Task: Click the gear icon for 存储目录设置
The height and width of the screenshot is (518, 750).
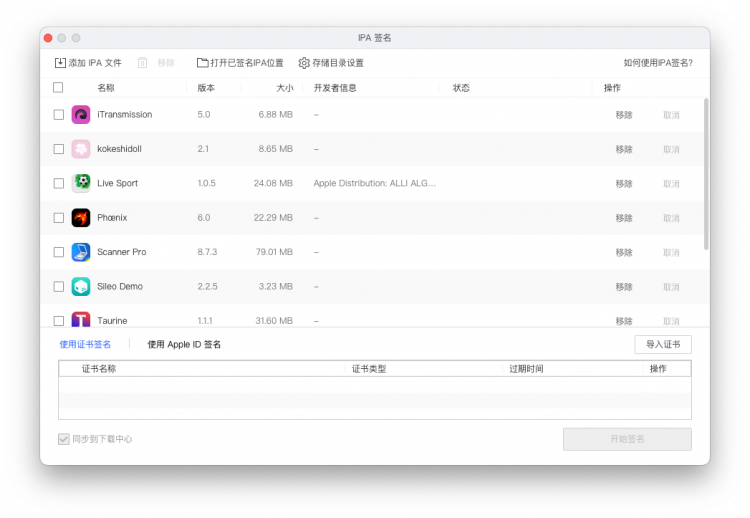Action: [304, 63]
